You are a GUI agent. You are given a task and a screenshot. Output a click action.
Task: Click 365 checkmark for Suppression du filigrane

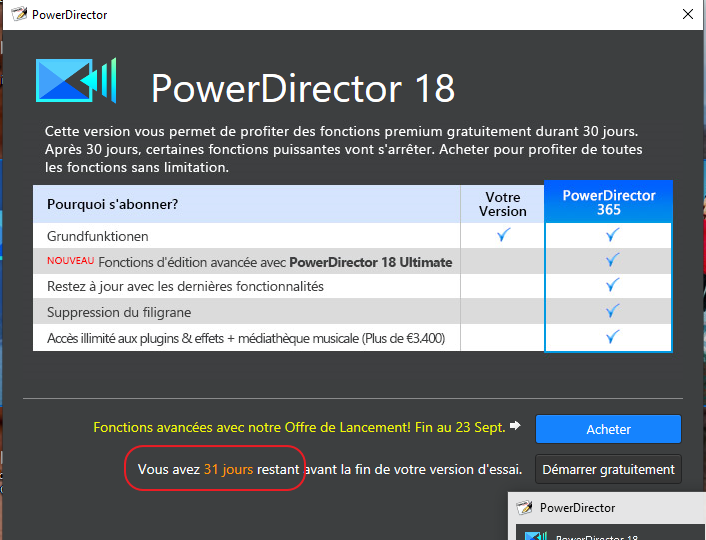tap(612, 311)
